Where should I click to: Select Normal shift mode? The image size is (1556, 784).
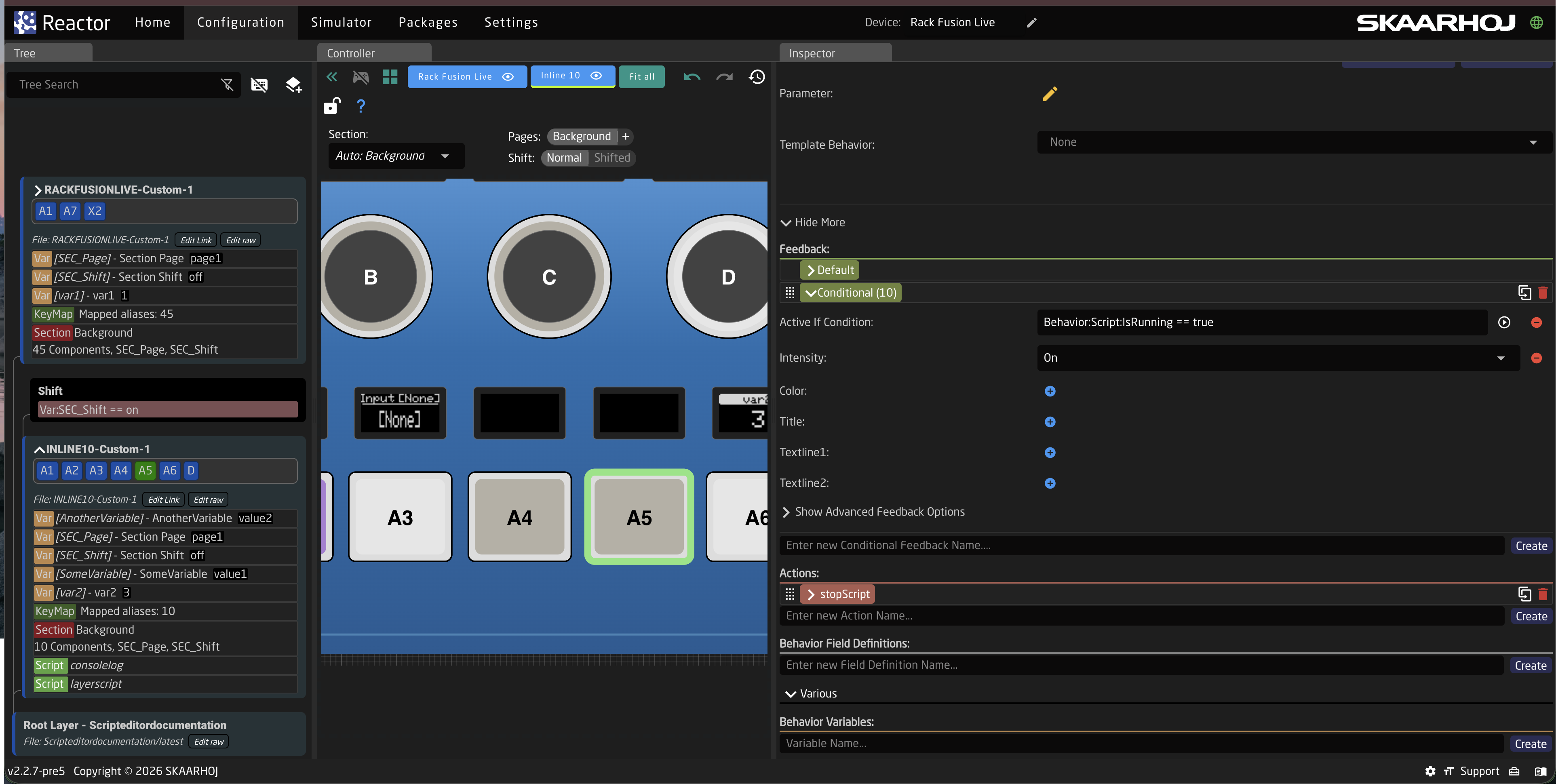(x=563, y=158)
